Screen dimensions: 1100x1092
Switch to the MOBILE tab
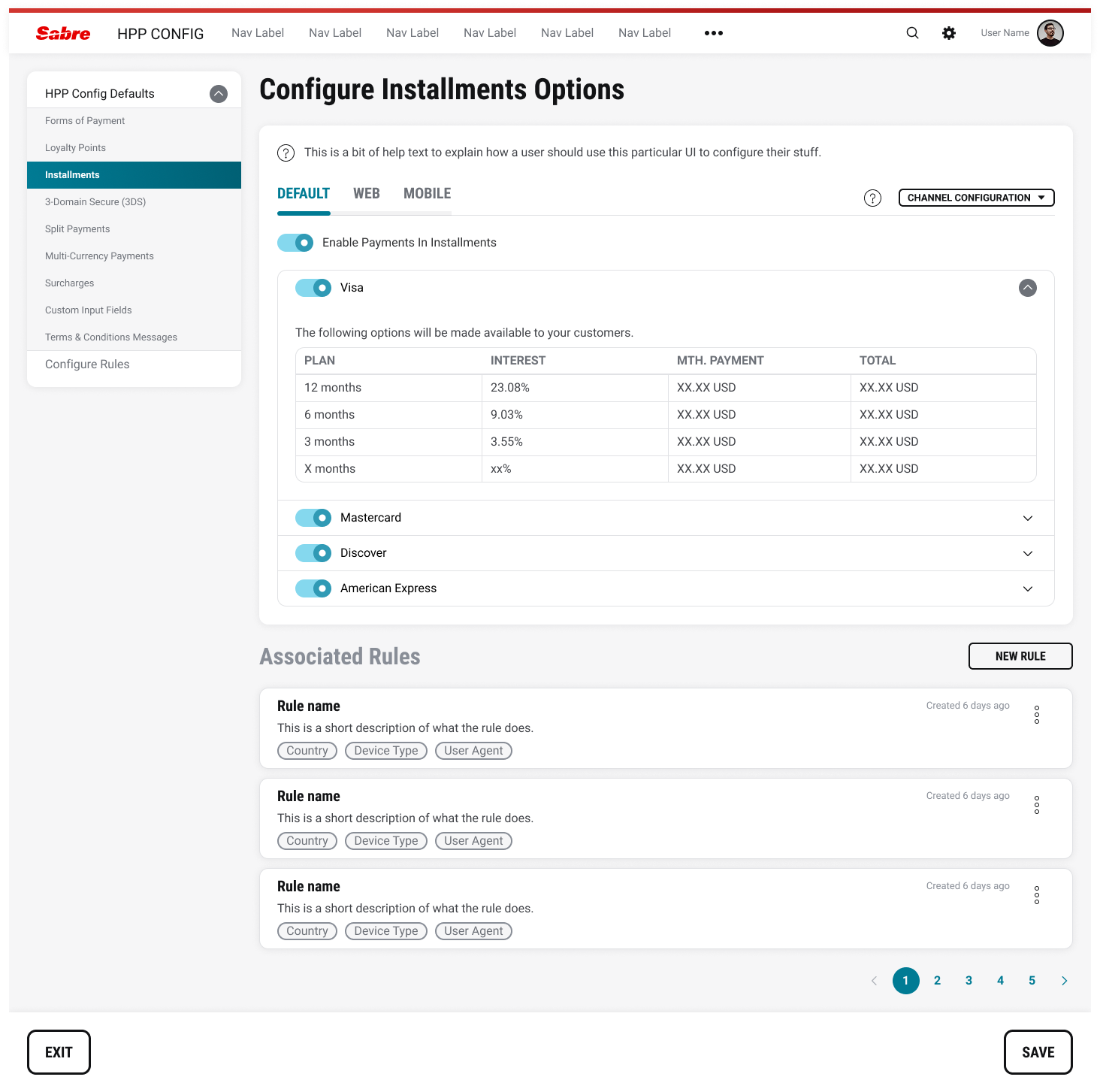click(427, 194)
